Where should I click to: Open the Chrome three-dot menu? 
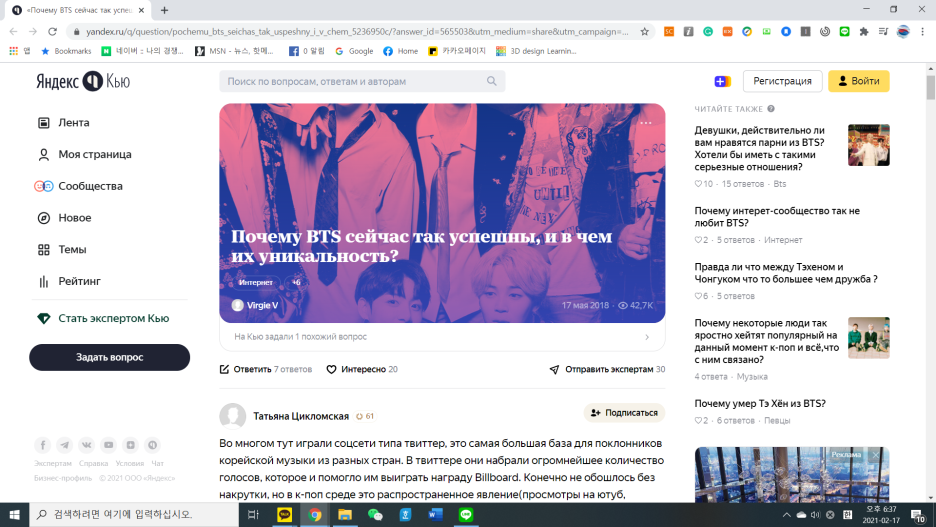(x=923, y=32)
